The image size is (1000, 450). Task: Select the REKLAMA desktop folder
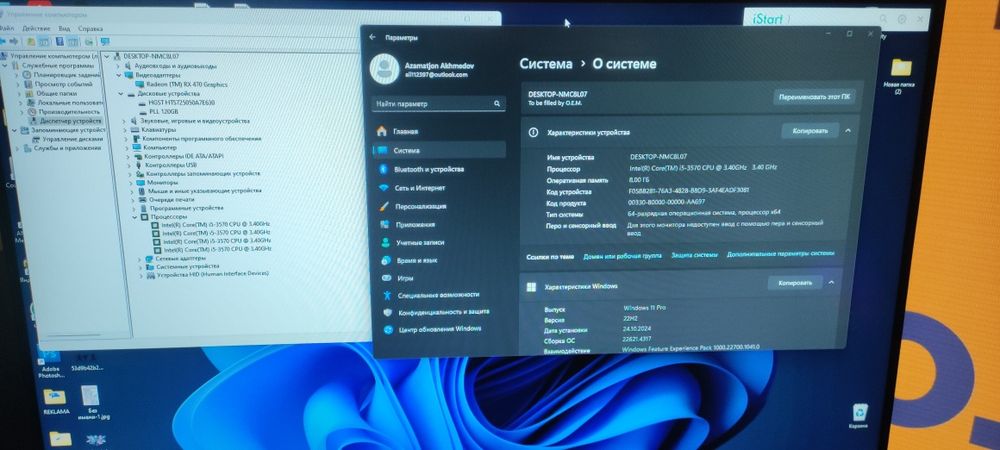tap(55, 402)
